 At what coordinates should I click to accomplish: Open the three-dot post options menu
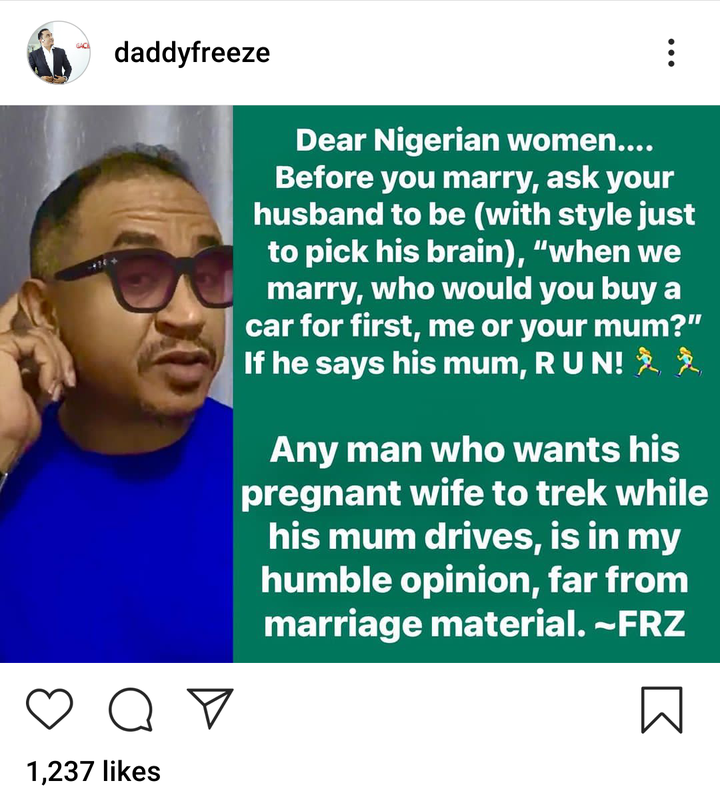tap(671, 53)
